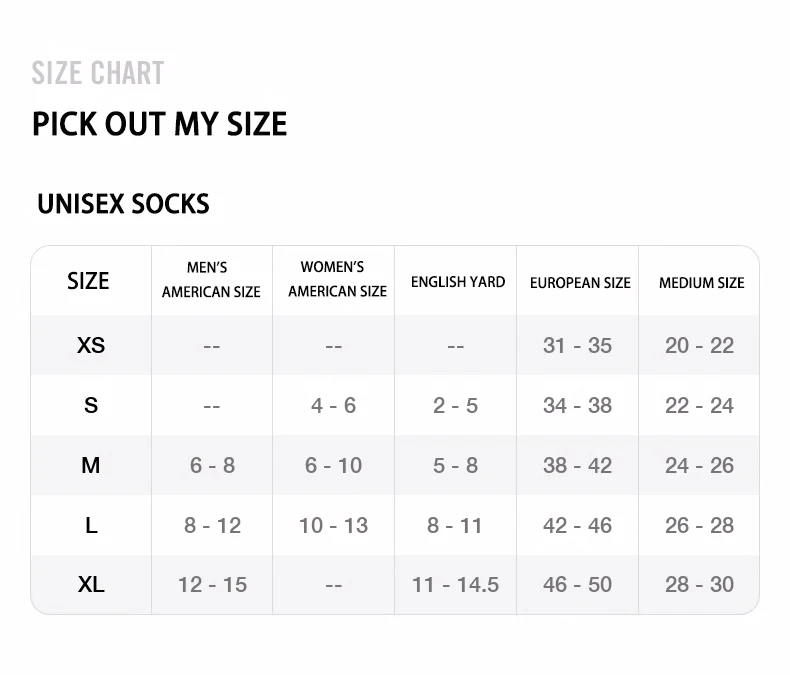Image resolution: width=790 pixels, height=675 pixels.
Task: Click the SIZE CHART heading
Action: pyautogui.click(x=97, y=73)
